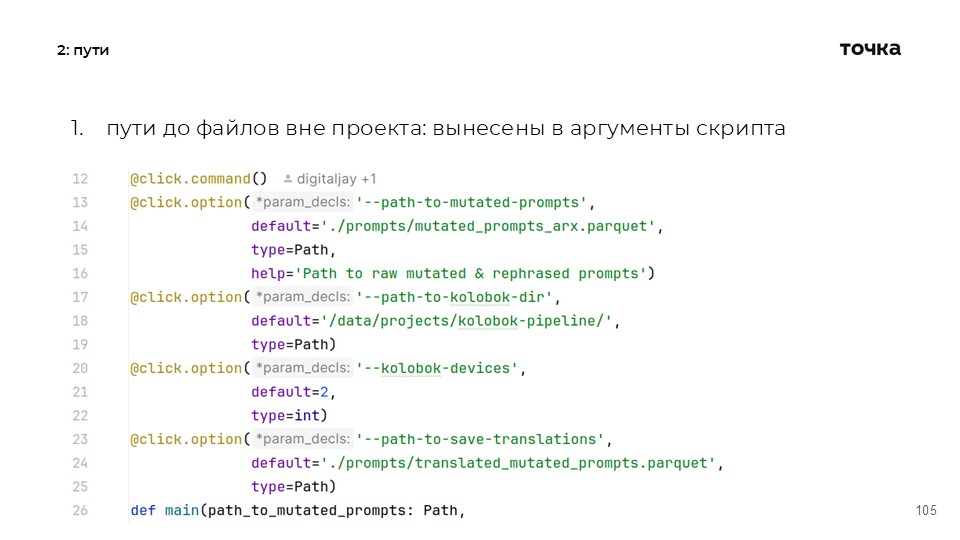The width and height of the screenshot is (960, 540).
Task: Click the default './prompts/translated_mutated_prompts.parquet'
Action: click(518, 463)
